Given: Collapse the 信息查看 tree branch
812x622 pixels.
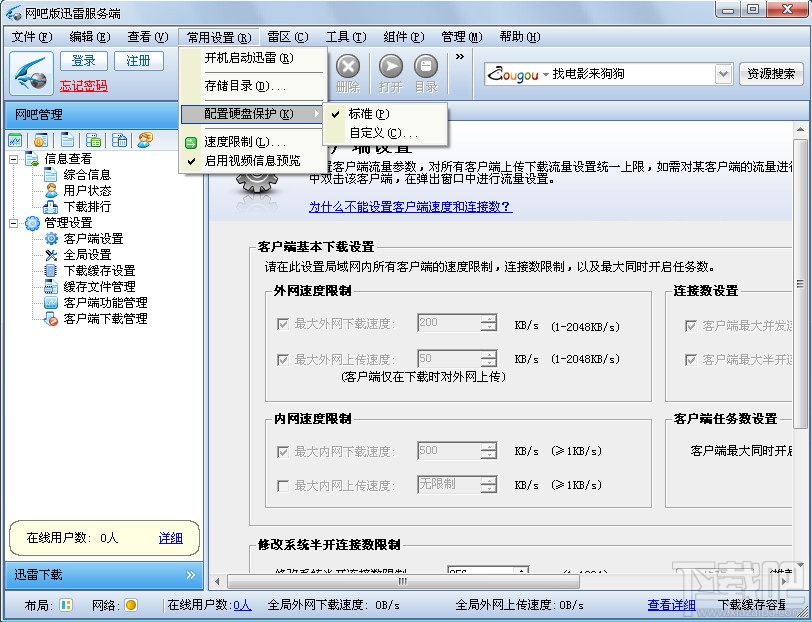Looking at the screenshot, I should 13,159.
